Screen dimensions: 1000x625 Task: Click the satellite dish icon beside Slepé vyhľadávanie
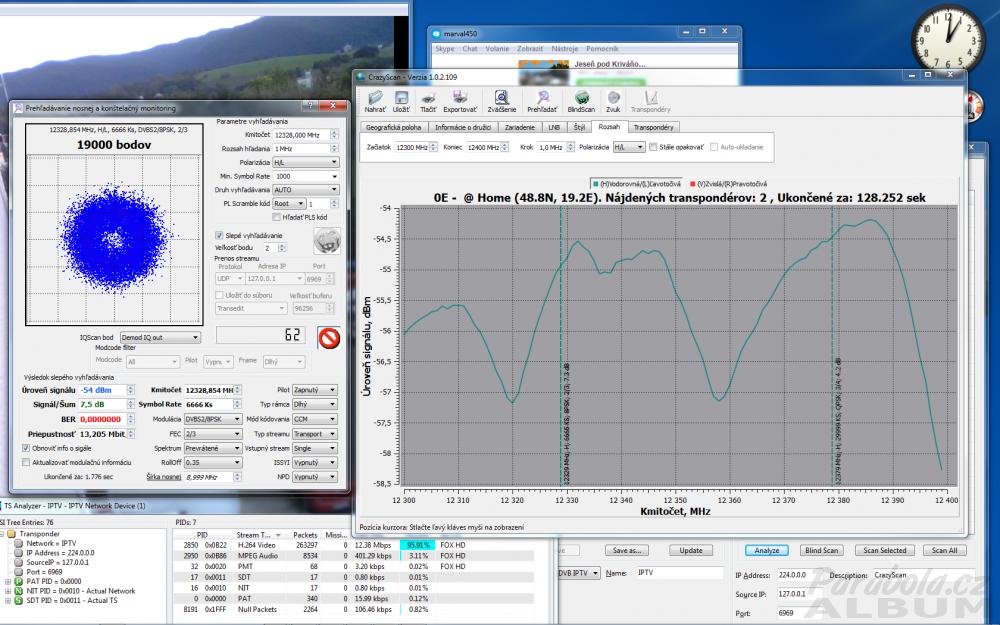(x=327, y=241)
